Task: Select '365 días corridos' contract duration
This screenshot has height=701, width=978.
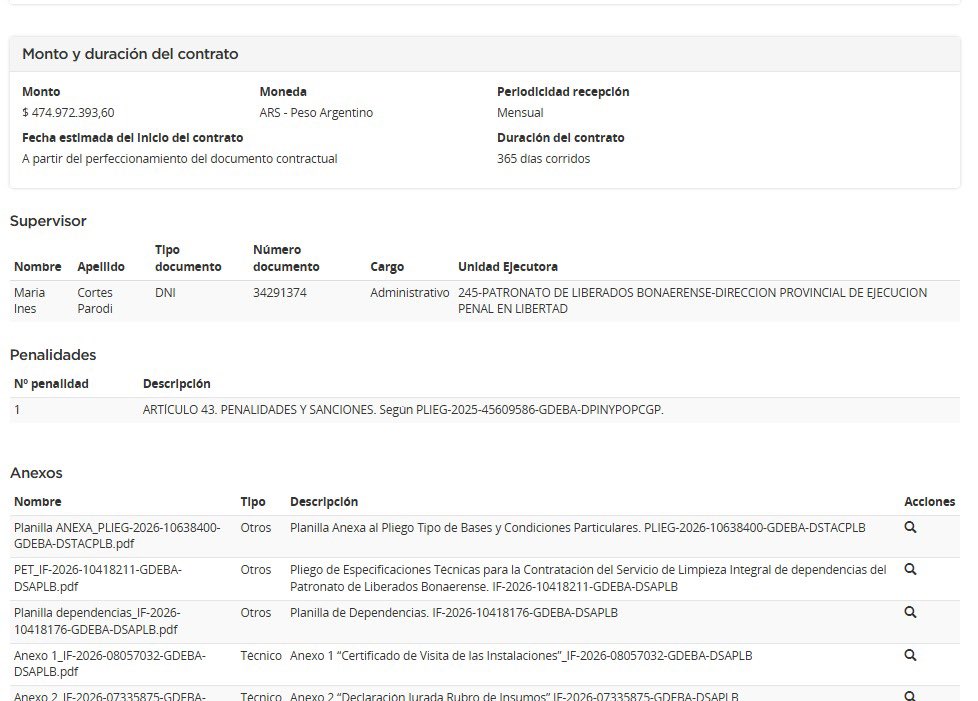Action: point(543,159)
